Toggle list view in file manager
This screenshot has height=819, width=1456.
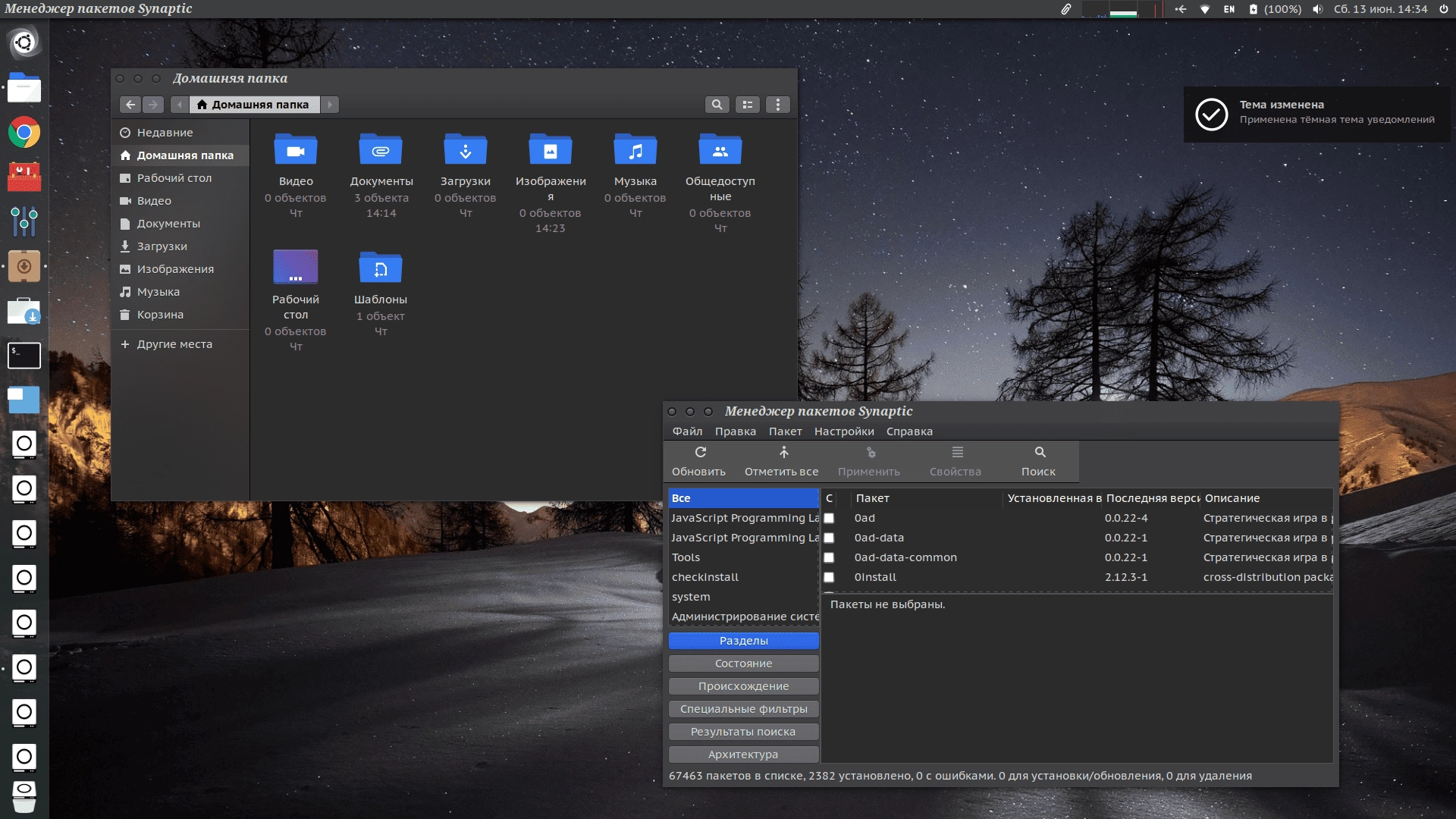point(748,105)
